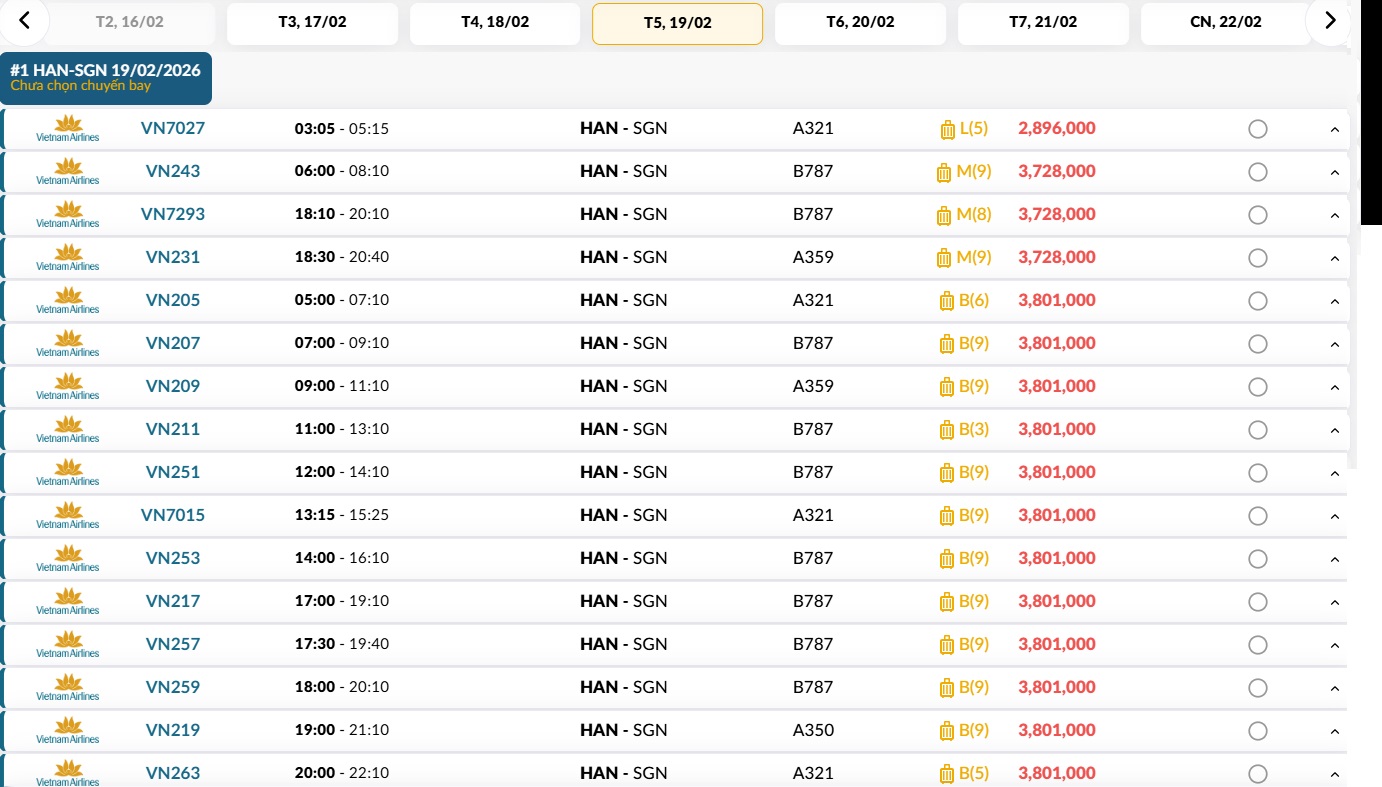Viewport: 1382px width, 787px height.
Task: Toggle details chevron for flight VN209
Action: [x=1334, y=387]
